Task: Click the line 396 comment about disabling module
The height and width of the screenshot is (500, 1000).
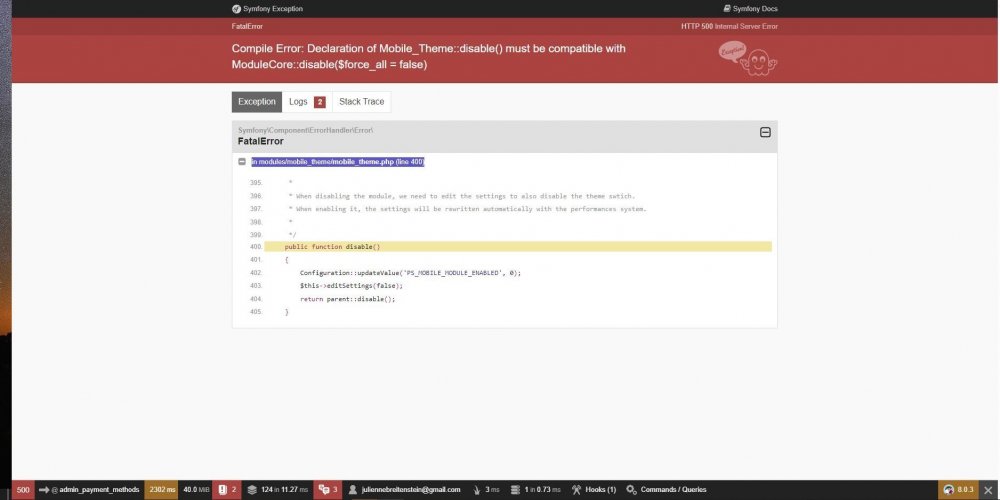Action: point(462,196)
